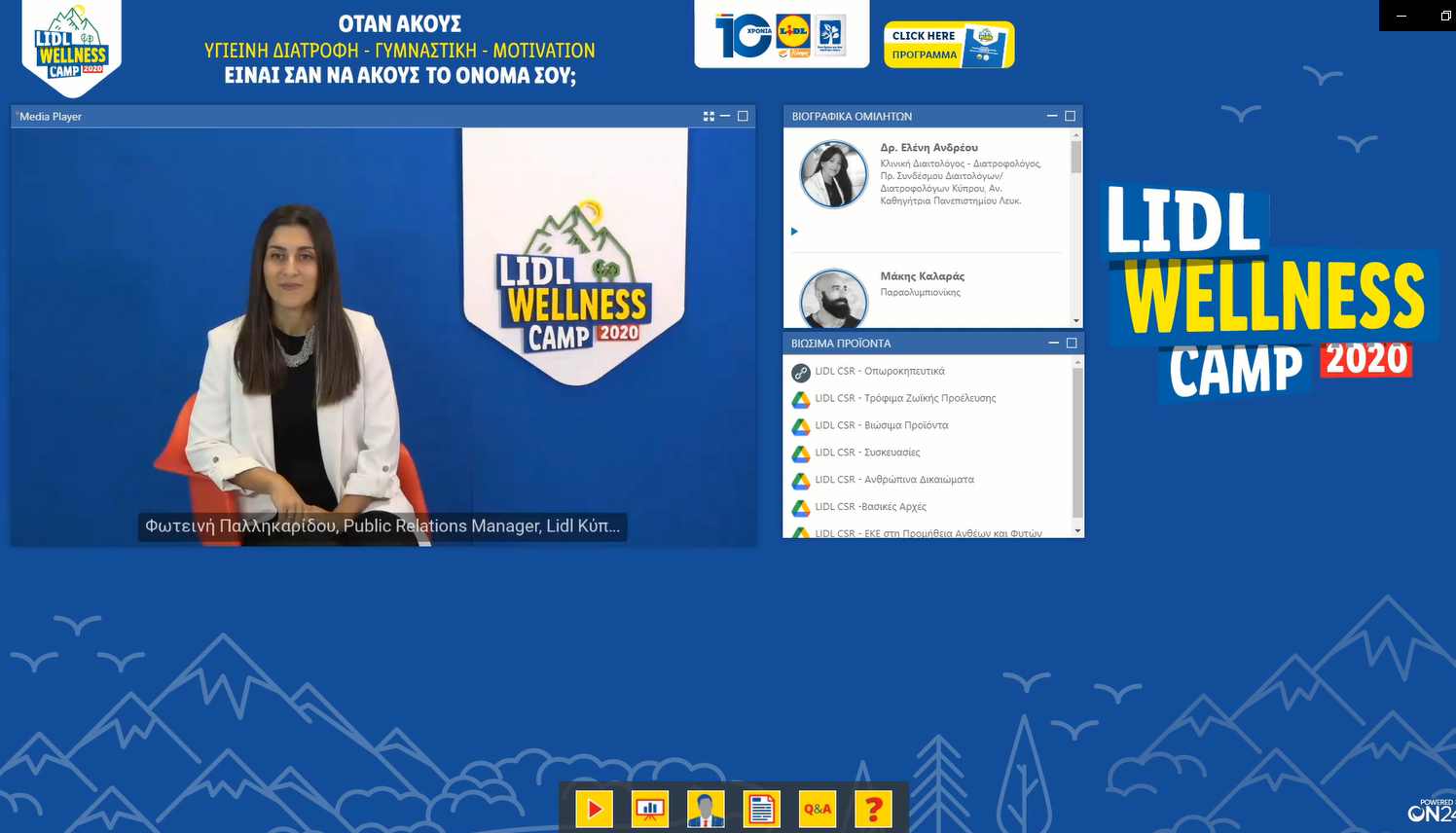Viewport: 1456px width, 833px height.
Task: Open the Slides presentation dock icon
Action: [x=650, y=809]
